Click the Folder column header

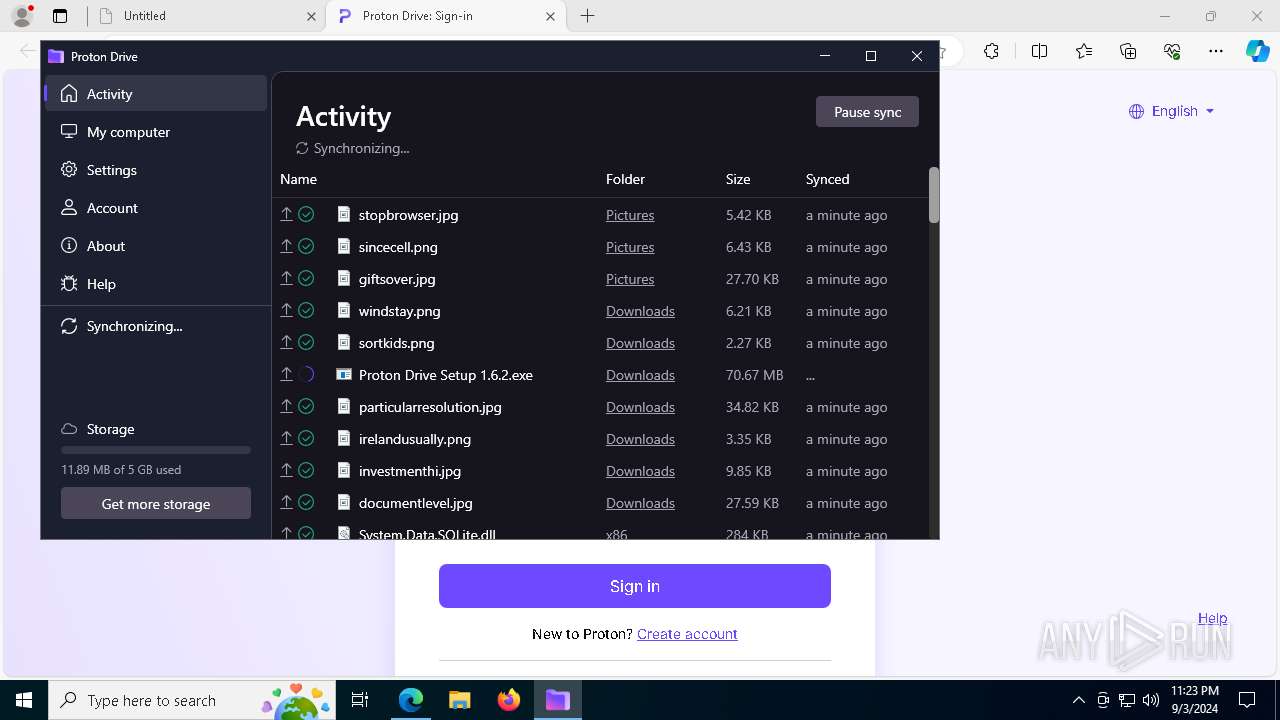(625, 179)
